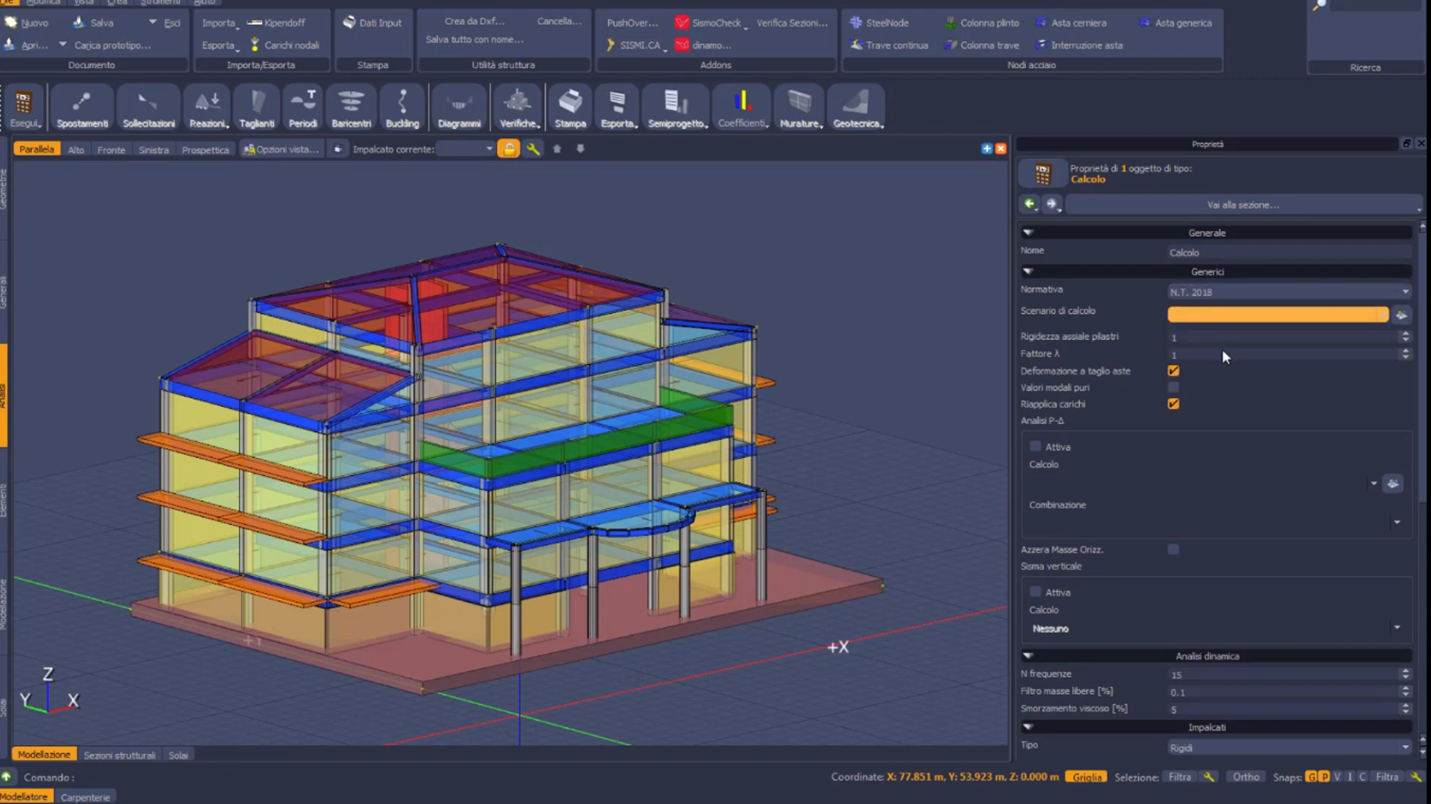
Task: Switch to Fronte view tab
Action: pyautogui.click(x=111, y=150)
